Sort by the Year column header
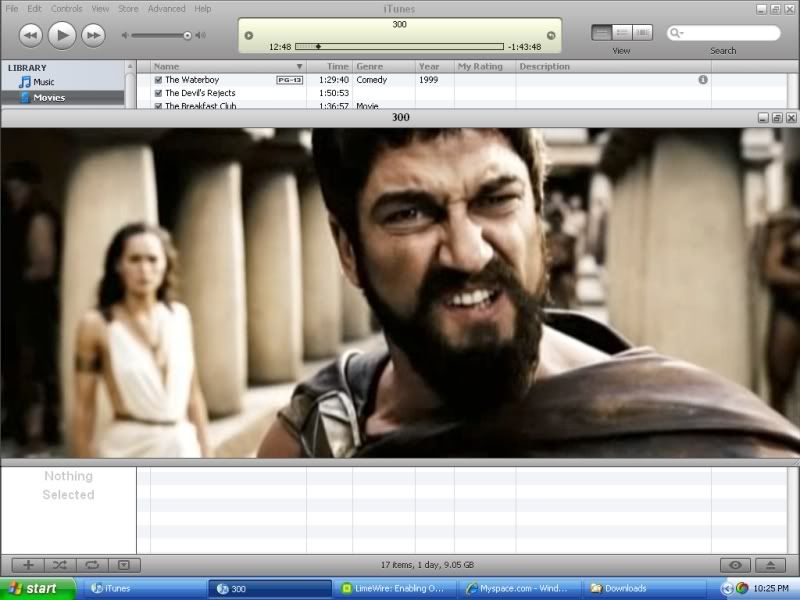Viewport: 800px width, 600px height. 435,67
